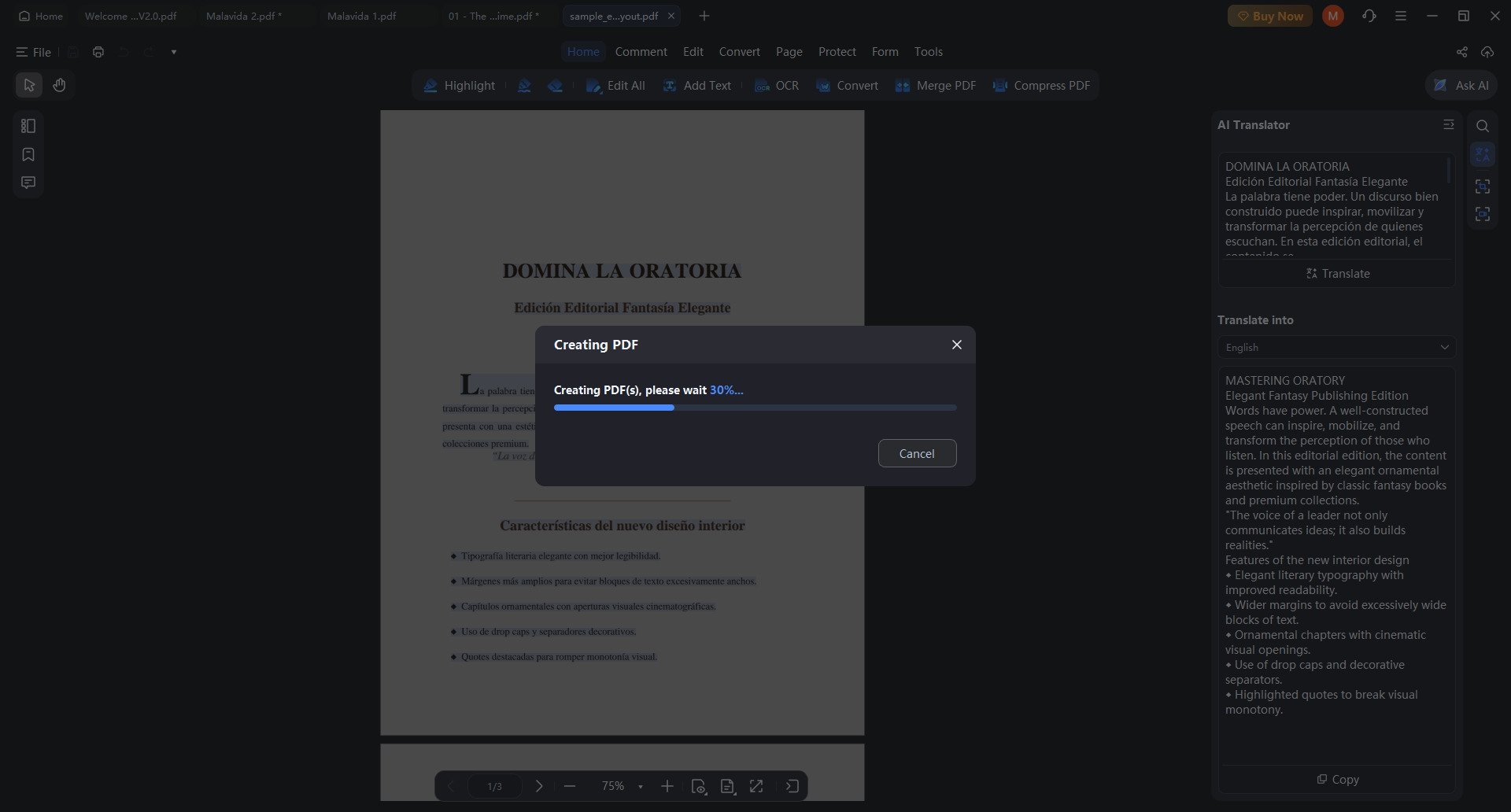Click the page view mode icon after zoom plus
Image resolution: width=1511 pixels, height=812 pixels.
click(698, 786)
